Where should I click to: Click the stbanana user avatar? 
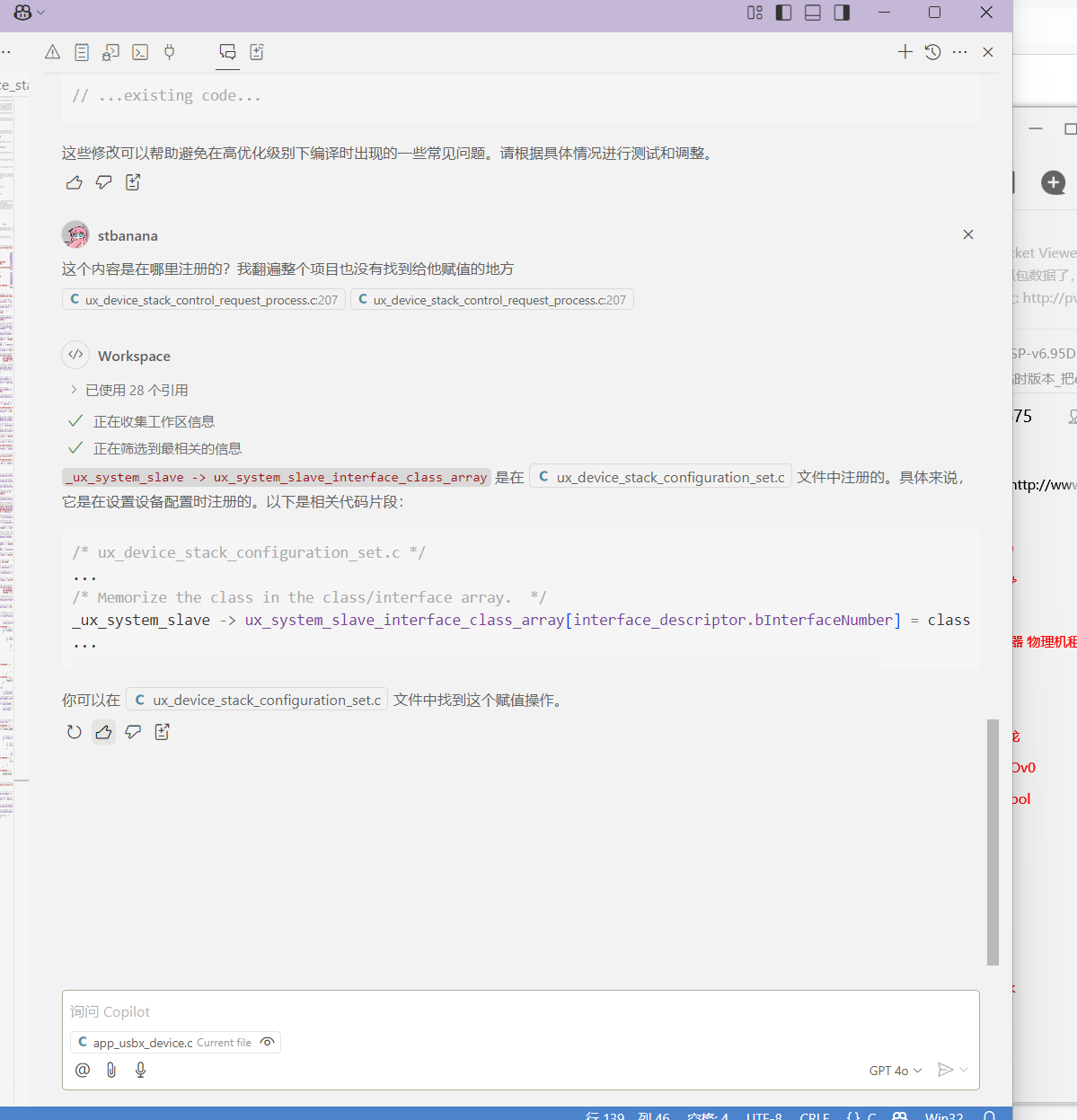75,235
